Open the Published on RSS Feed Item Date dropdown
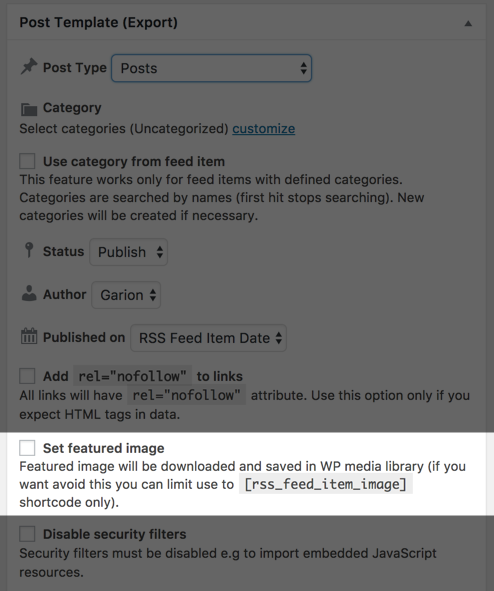Screen dimensions: 494x591 coord(208,338)
